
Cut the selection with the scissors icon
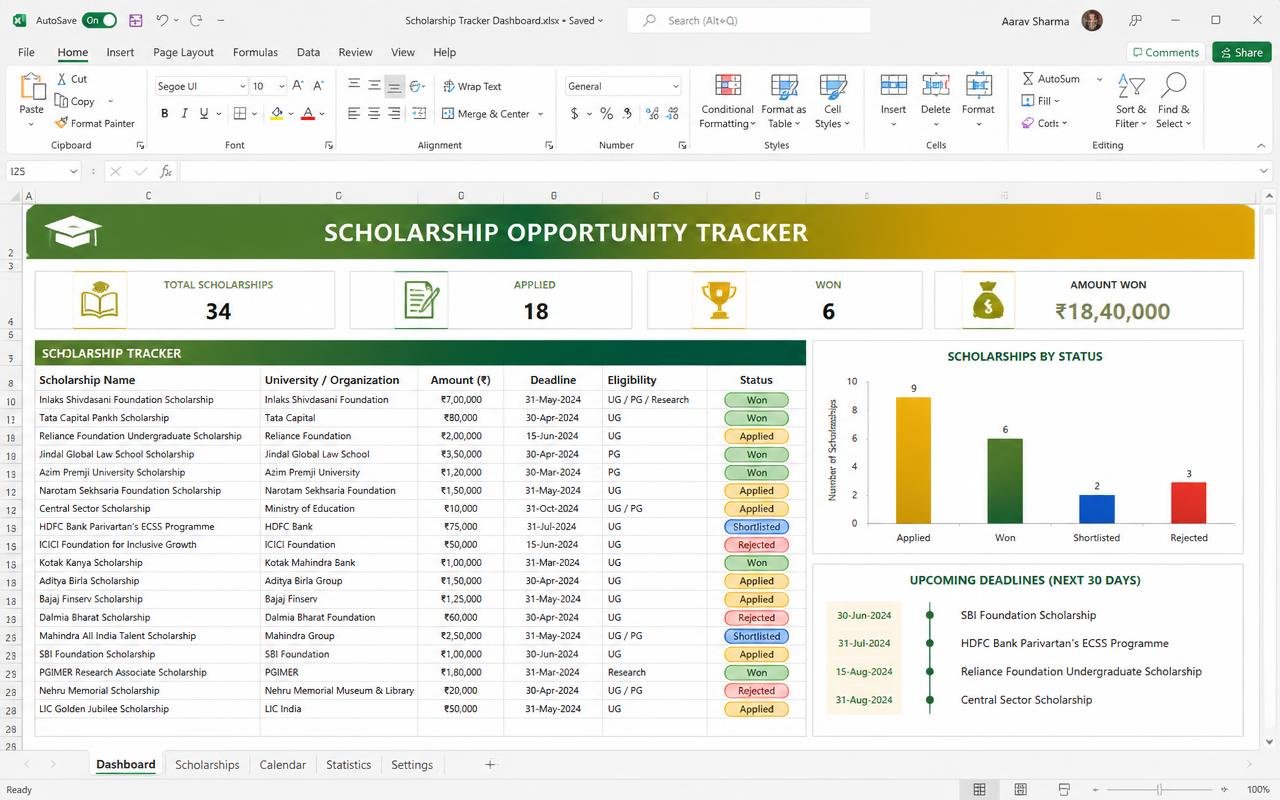62,79
